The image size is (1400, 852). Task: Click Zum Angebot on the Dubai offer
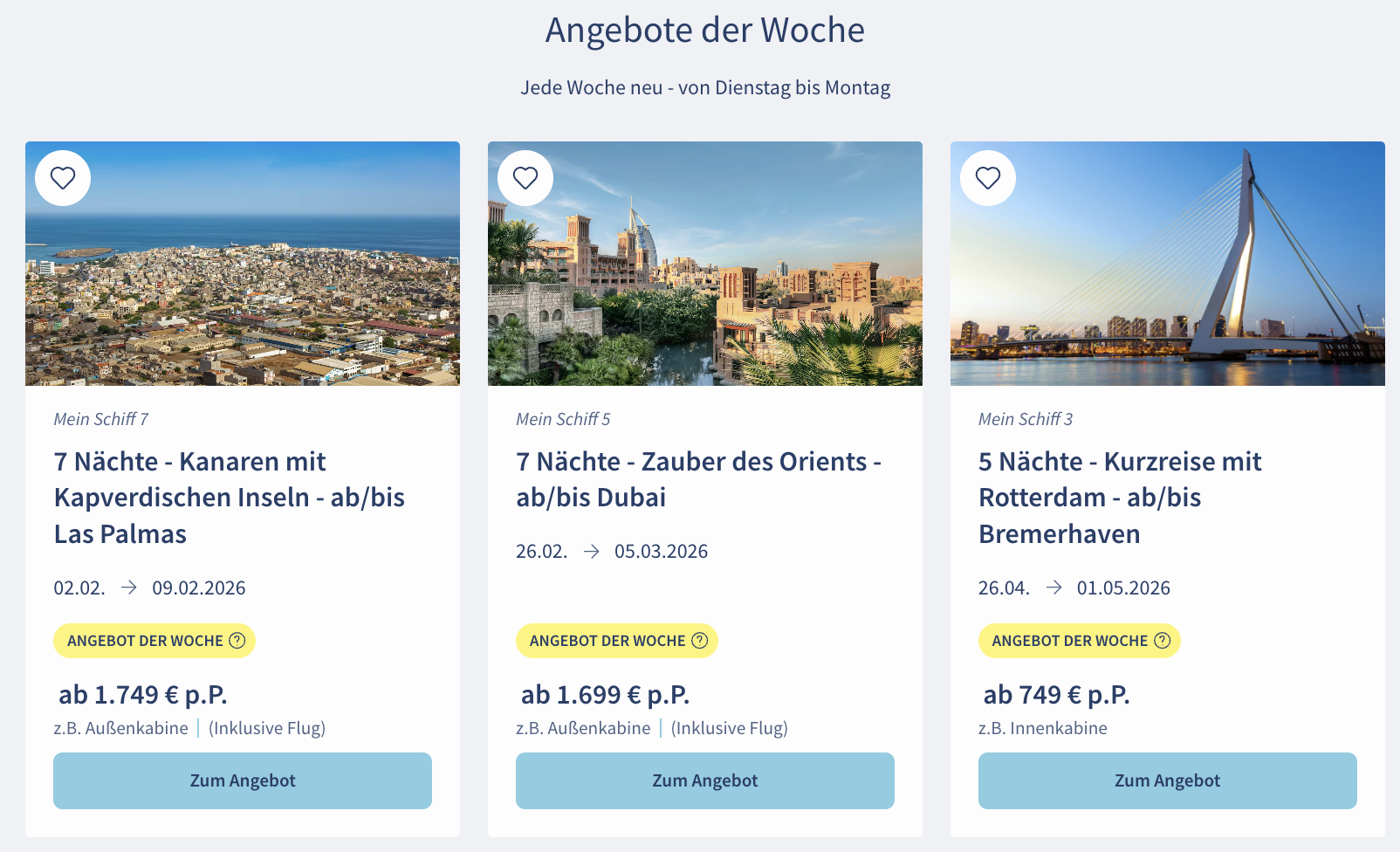[x=705, y=780]
